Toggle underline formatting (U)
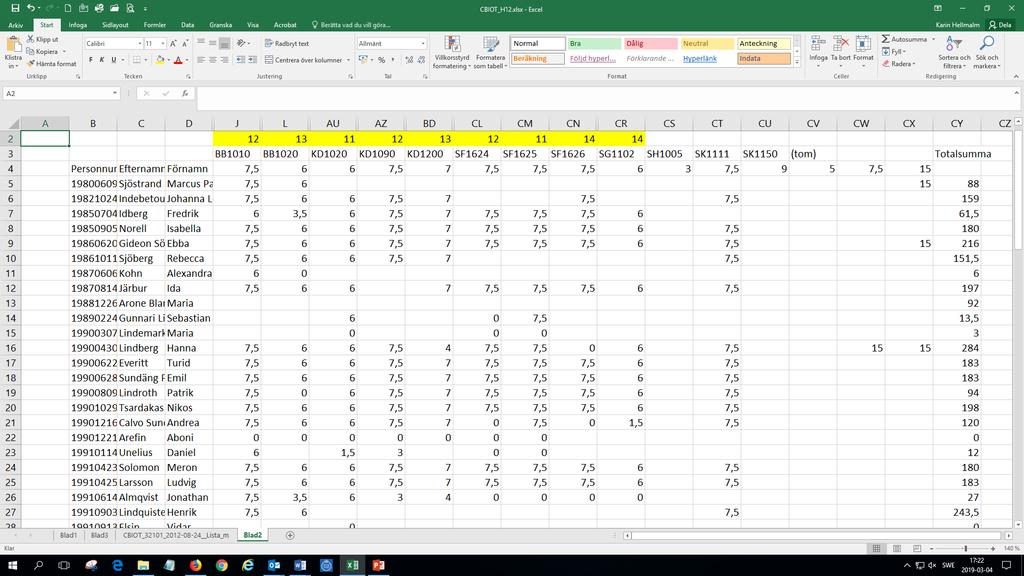This screenshot has width=1024, height=576. [114, 60]
